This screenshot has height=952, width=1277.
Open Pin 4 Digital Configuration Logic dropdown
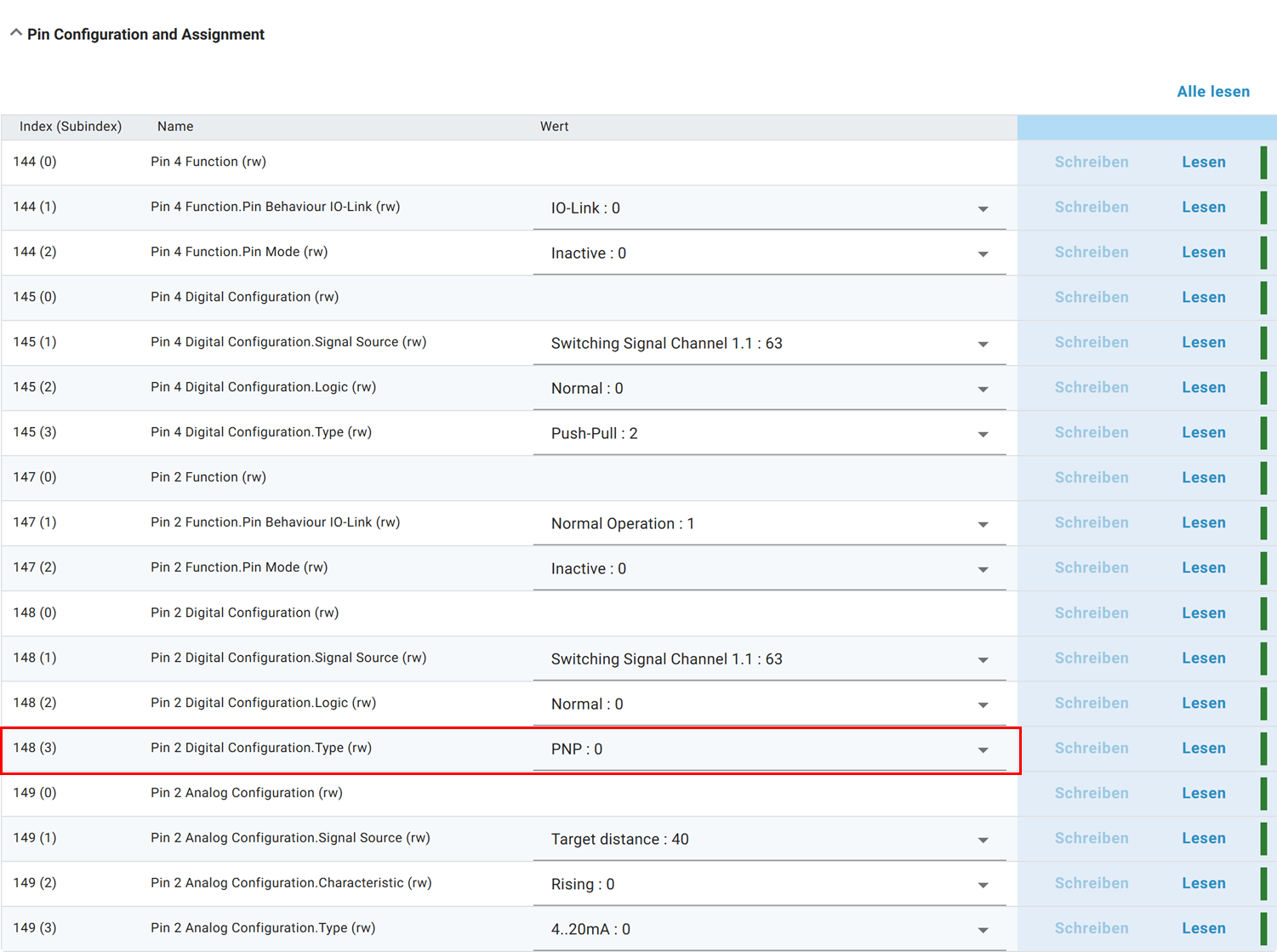983,389
